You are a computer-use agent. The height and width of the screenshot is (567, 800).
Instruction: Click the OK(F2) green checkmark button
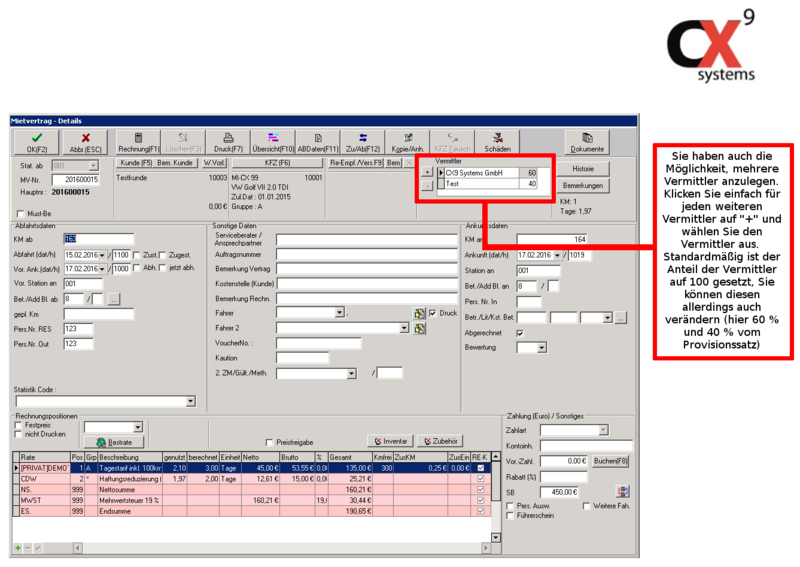(37, 142)
